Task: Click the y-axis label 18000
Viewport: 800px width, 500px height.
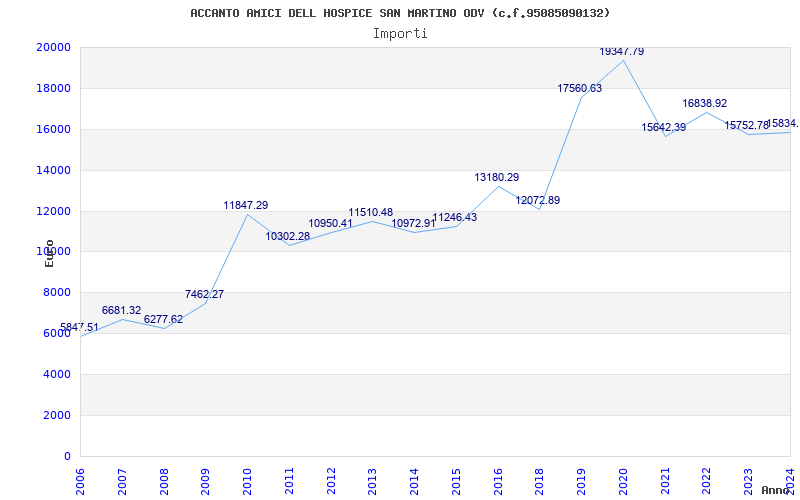Action: (53, 88)
